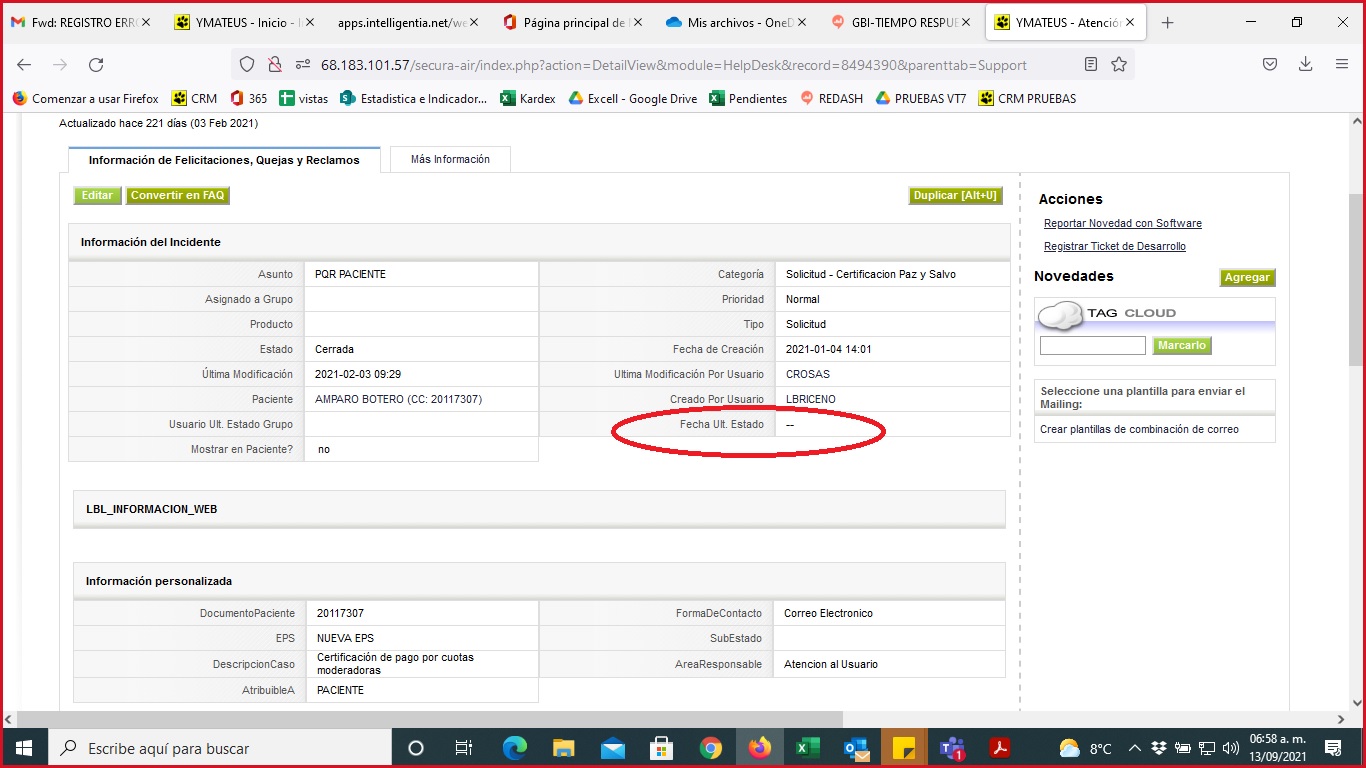Image resolution: width=1366 pixels, height=768 pixels.
Task: Open the REDASH bookmark
Action: pos(831,98)
